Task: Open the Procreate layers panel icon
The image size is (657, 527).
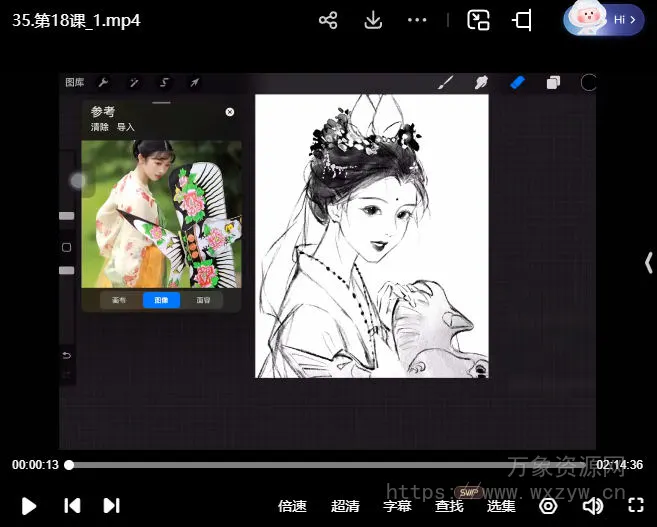Action: [x=553, y=83]
